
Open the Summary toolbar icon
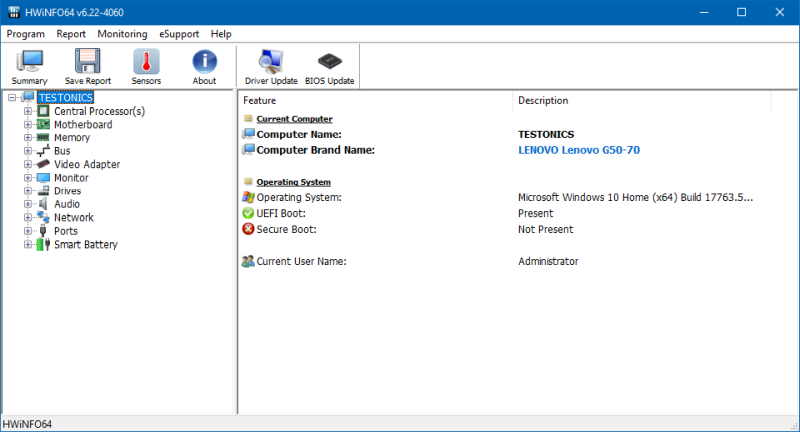pyautogui.click(x=29, y=66)
